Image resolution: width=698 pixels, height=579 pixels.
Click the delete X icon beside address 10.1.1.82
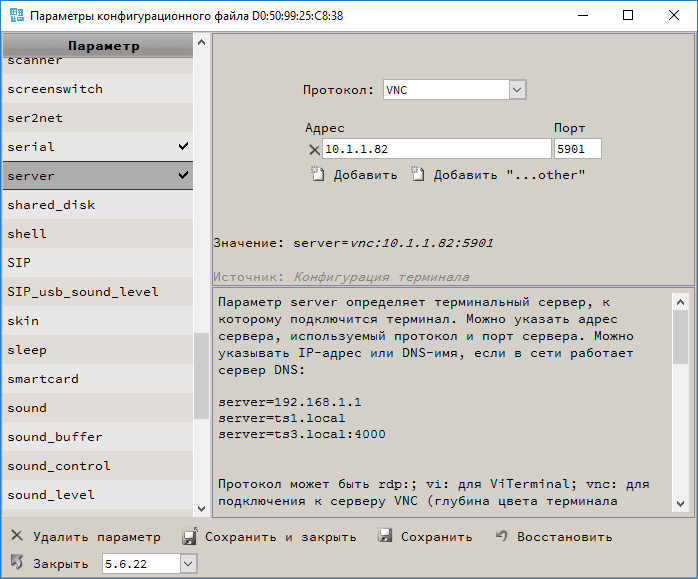(x=314, y=150)
